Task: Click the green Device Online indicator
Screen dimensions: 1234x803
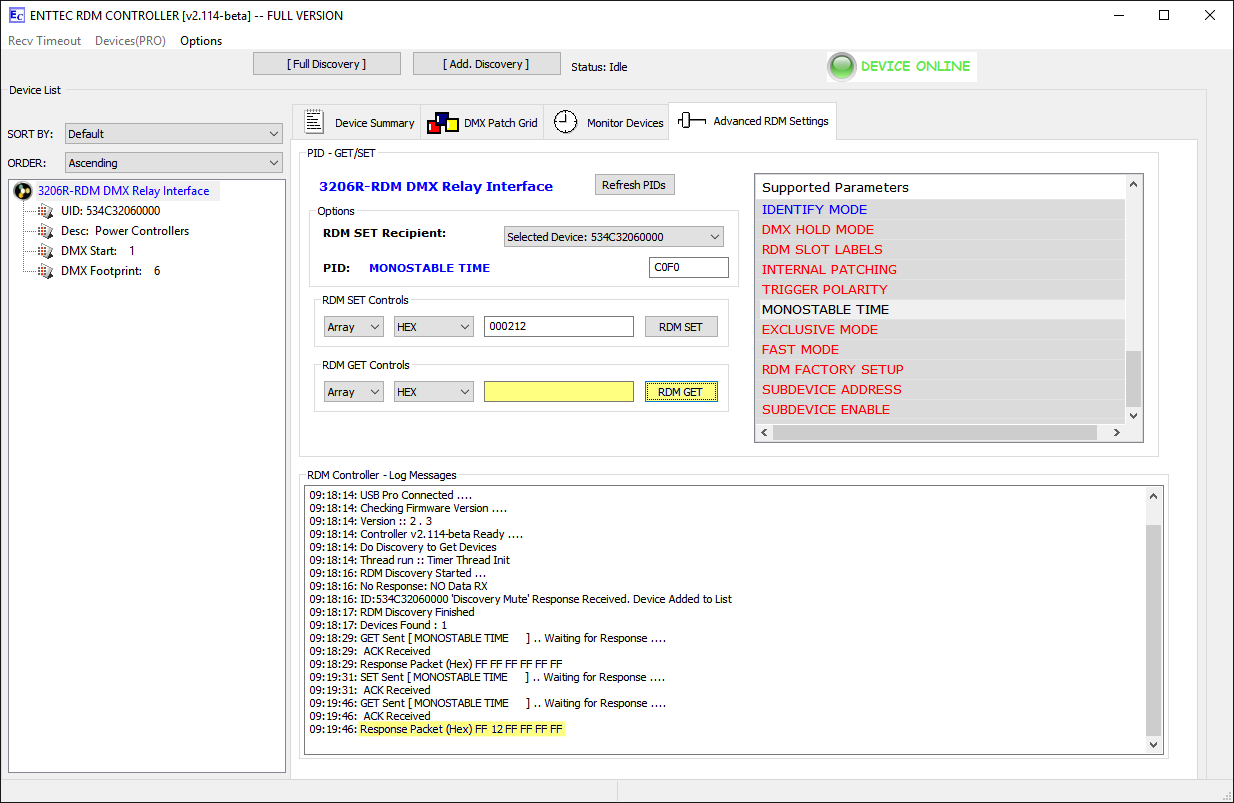Action: click(842, 67)
